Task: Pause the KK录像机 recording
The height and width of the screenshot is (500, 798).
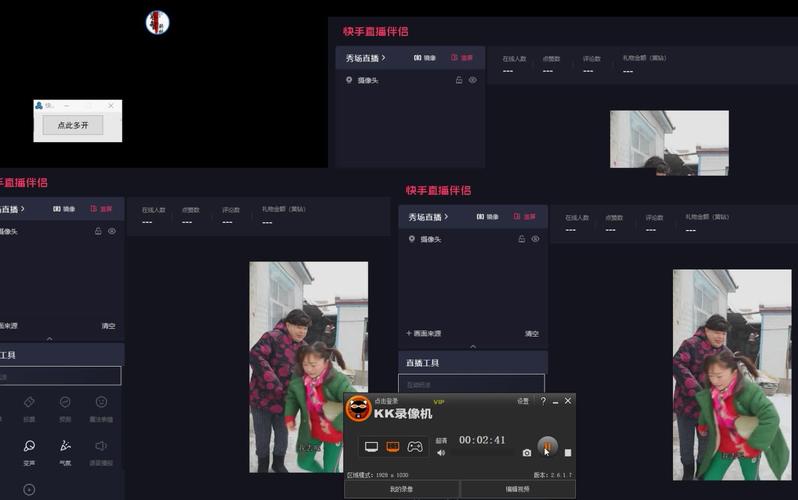Action: pyautogui.click(x=547, y=446)
